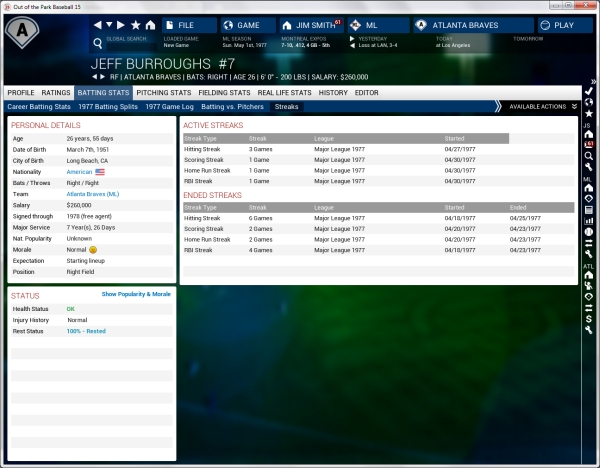Open the FILE menu

tap(189, 25)
